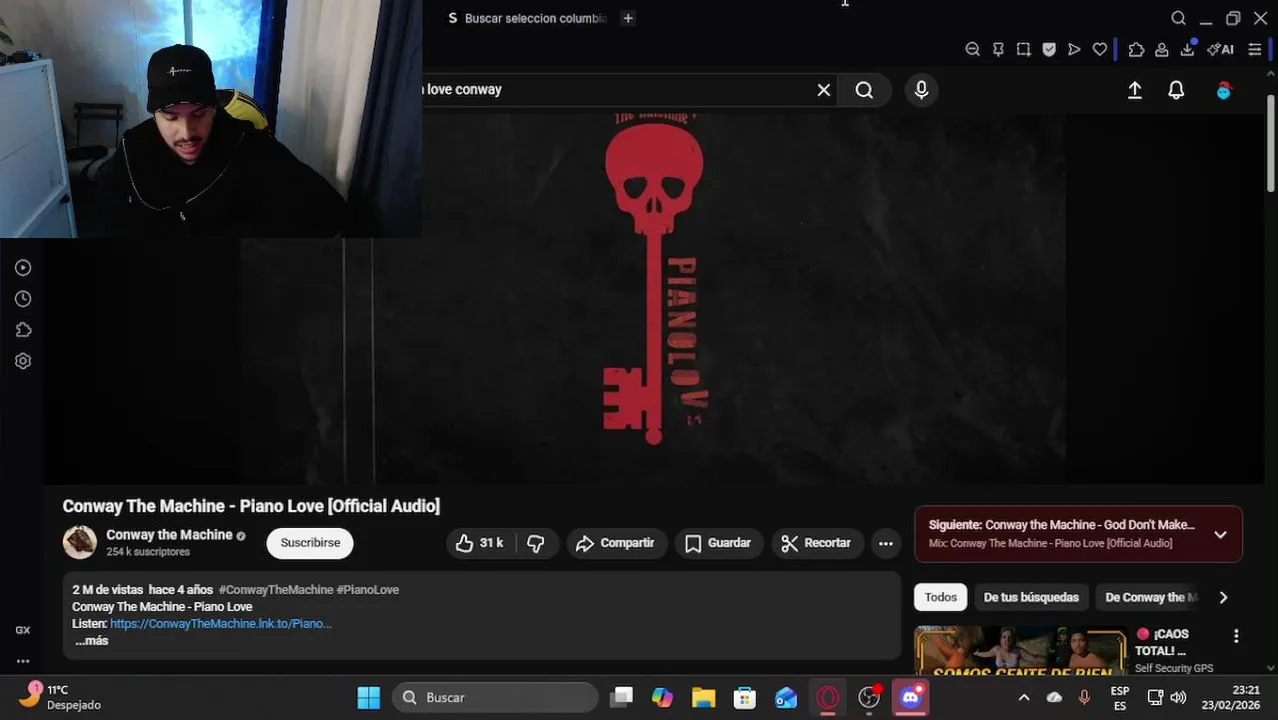Viewport: 1278px width, 720px height.
Task: Open the snapshot capture tool
Action: 1023,49
